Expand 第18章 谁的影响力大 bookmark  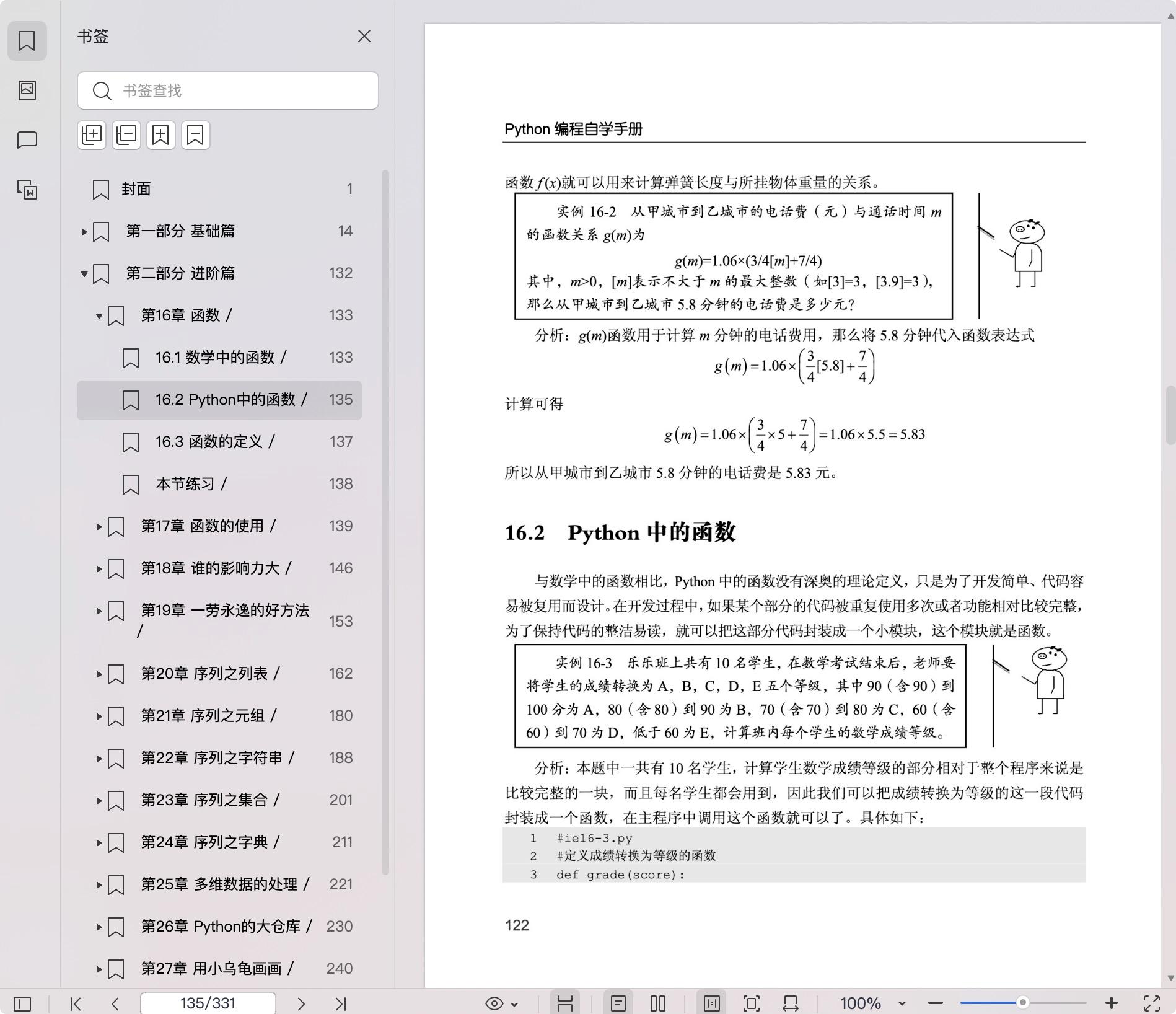pos(99,569)
